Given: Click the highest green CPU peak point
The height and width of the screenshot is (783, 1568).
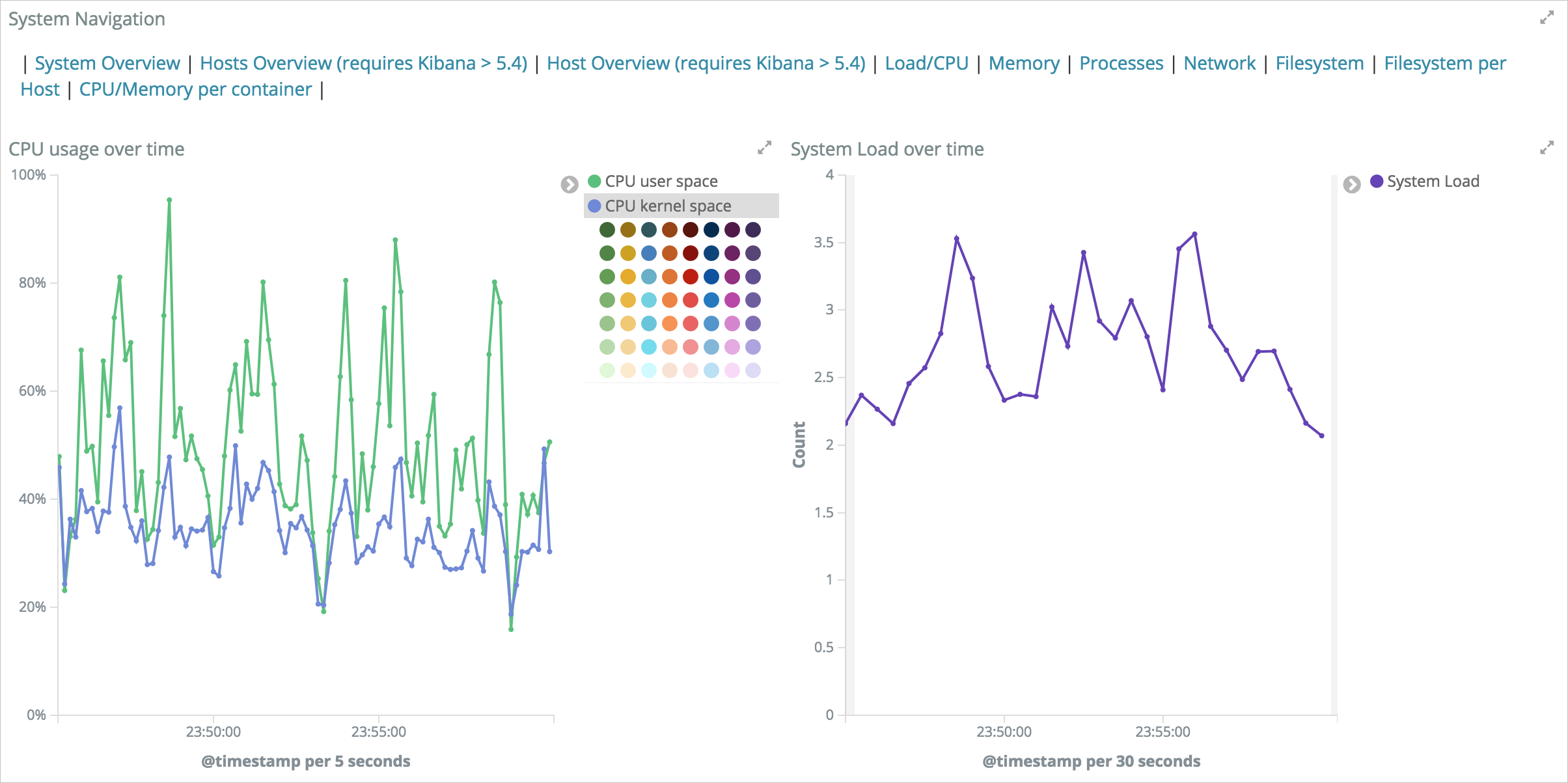Looking at the screenshot, I should pyautogui.click(x=169, y=200).
